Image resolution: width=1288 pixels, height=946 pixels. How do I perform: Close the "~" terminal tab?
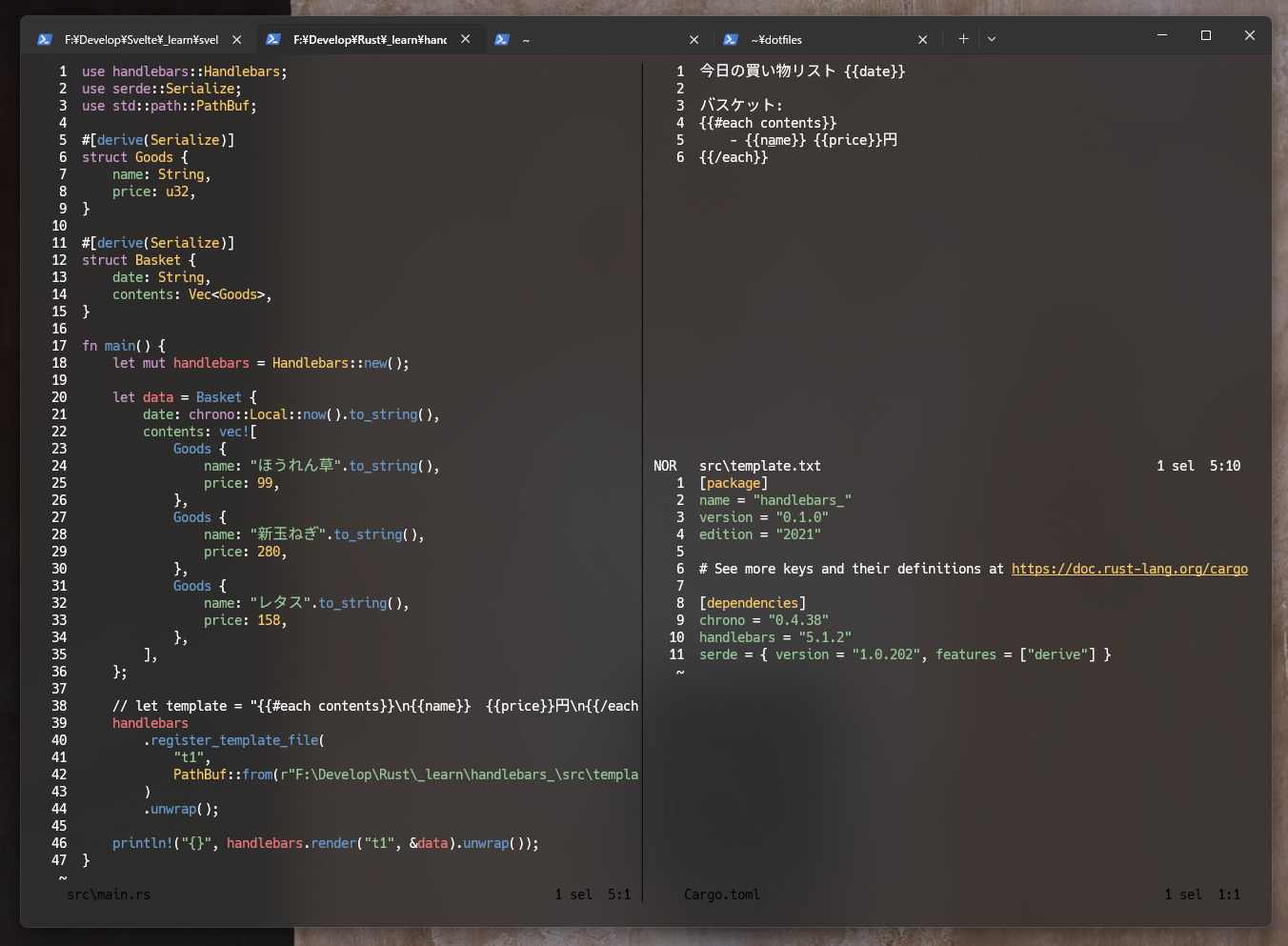[x=694, y=39]
